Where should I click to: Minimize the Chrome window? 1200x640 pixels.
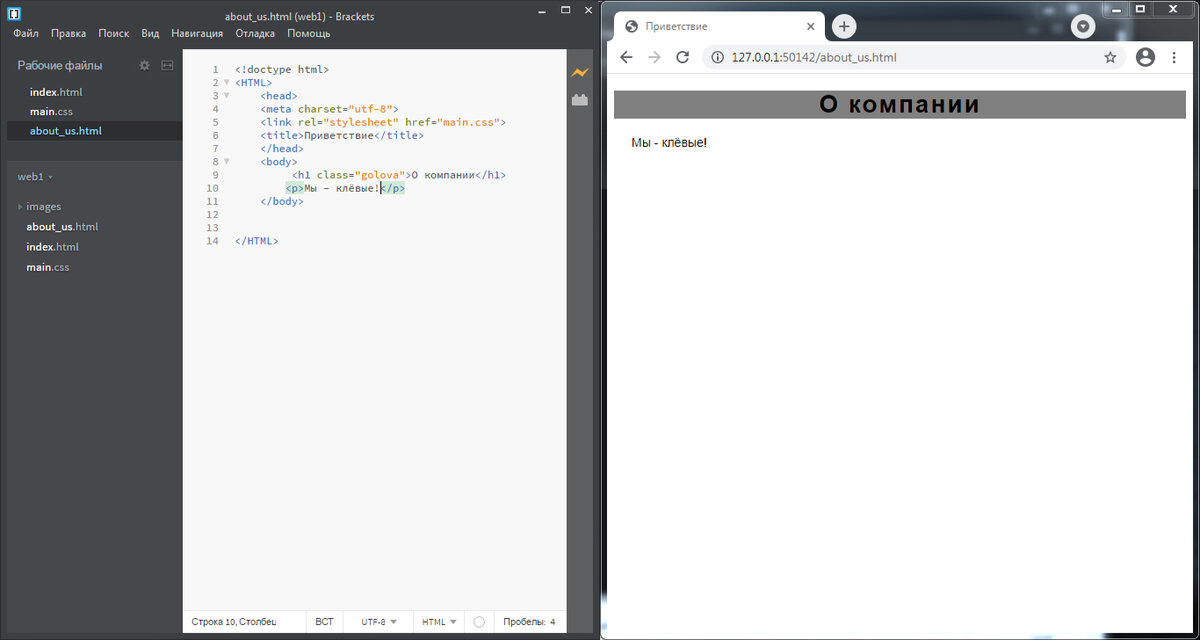1116,8
